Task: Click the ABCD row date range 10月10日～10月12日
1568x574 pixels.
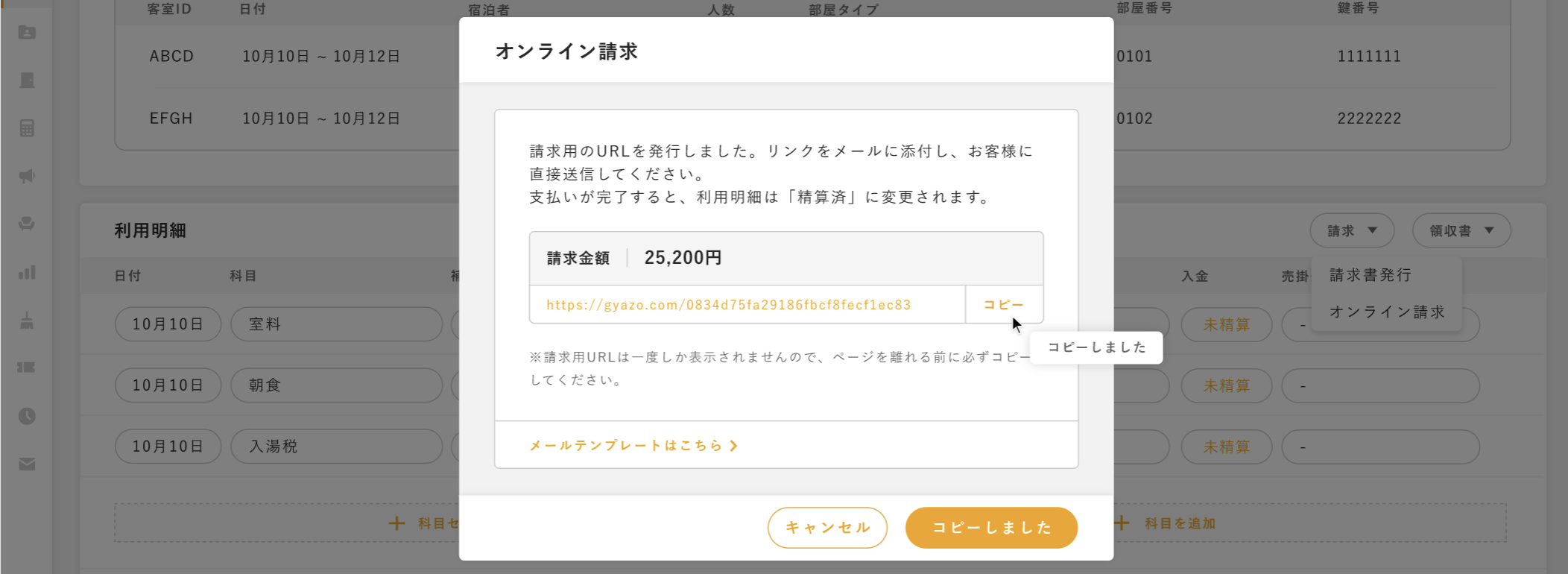Action: tap(321, 56)
